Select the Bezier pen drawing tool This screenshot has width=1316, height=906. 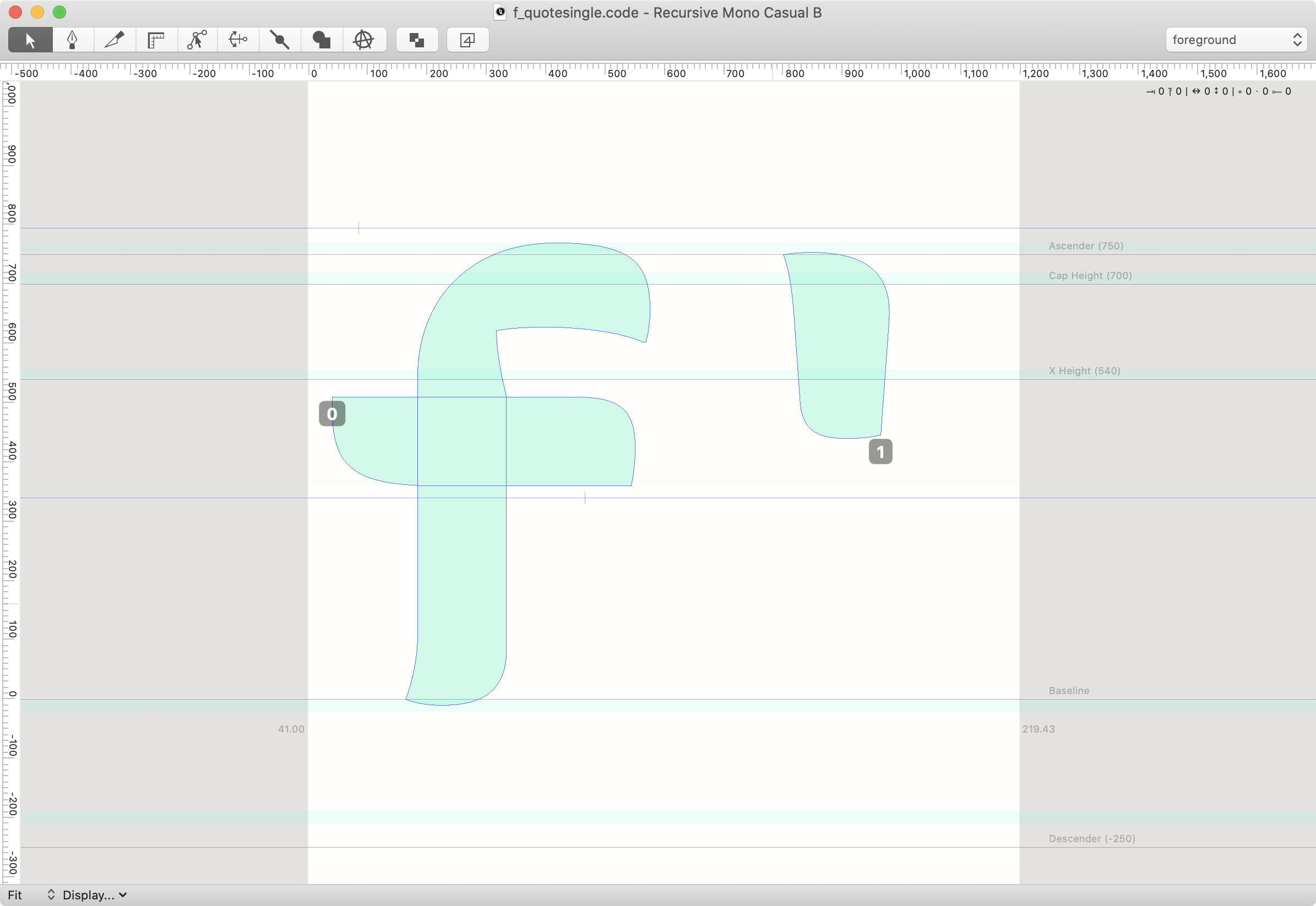73,40
